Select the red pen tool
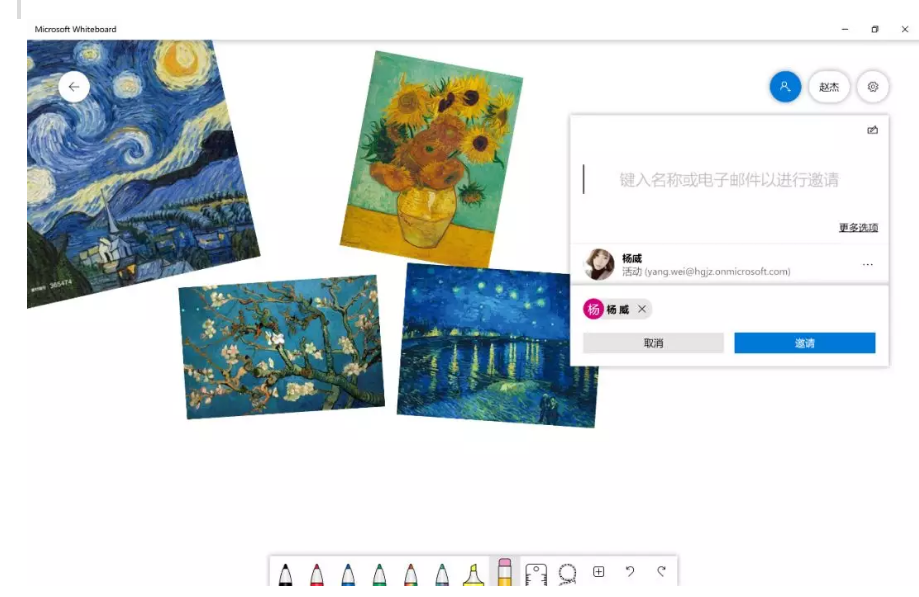Viewport: 919px width, 597px height. pos(316,574)
